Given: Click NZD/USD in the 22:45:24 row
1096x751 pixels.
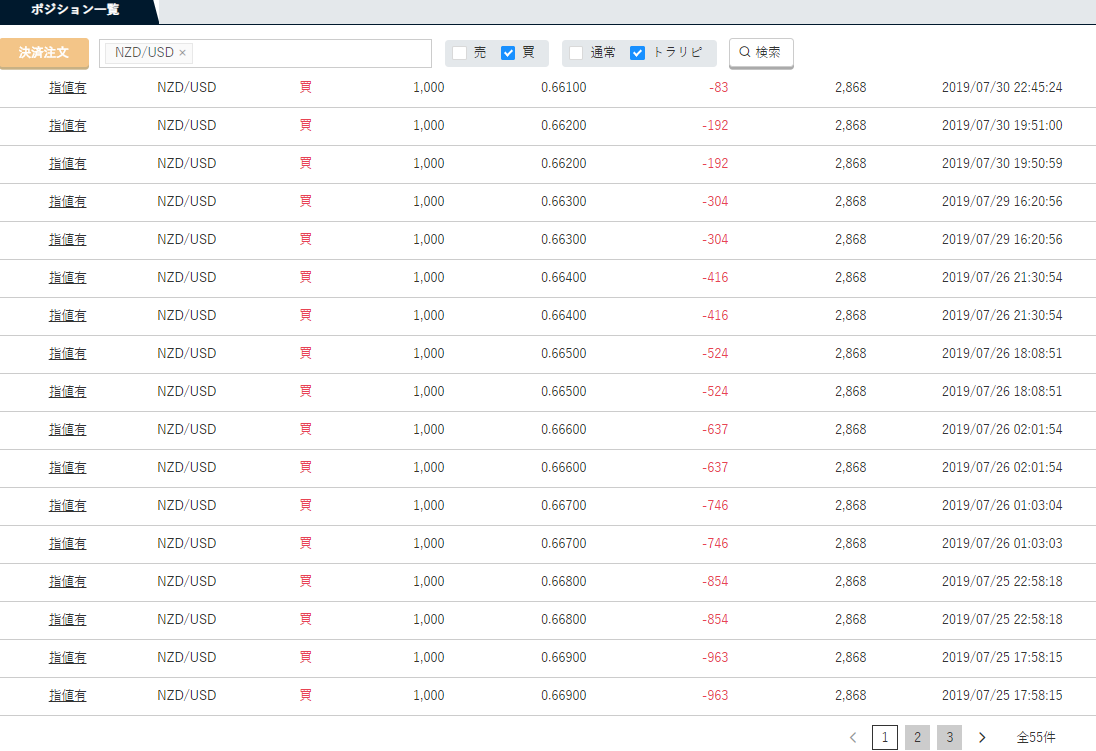Looking at the screenshot, I should coord(187,87).
